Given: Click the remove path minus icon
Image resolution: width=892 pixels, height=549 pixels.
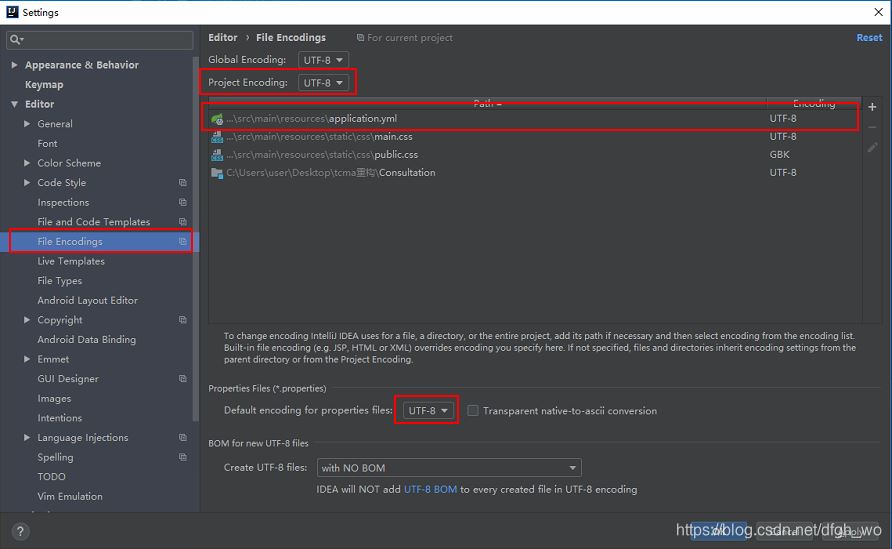Looking at the screenshot, I should click(x=872, y=127).
